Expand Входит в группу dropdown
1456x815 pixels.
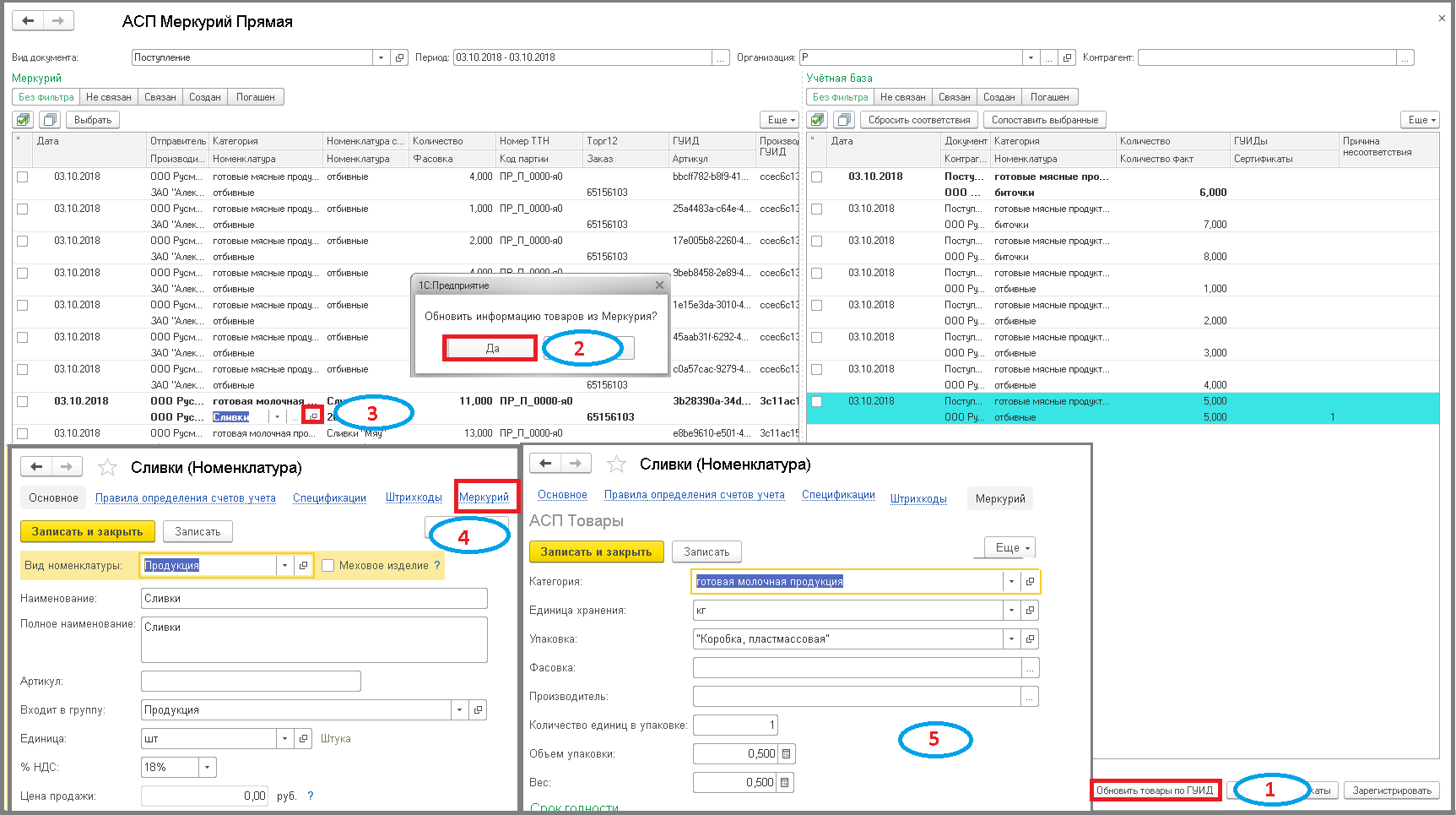(459, 709)
